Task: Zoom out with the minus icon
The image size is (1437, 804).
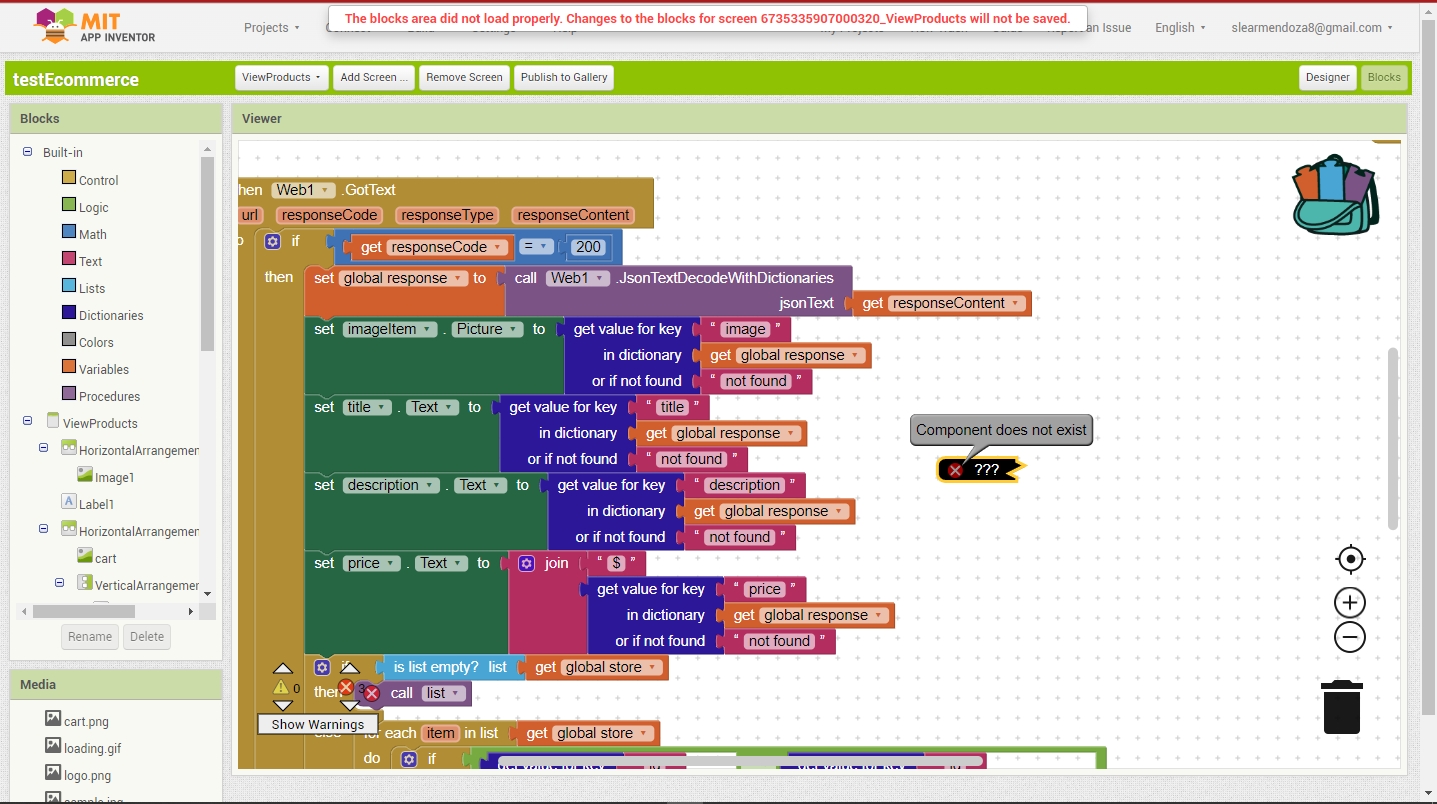Action: pos(1350,637)
